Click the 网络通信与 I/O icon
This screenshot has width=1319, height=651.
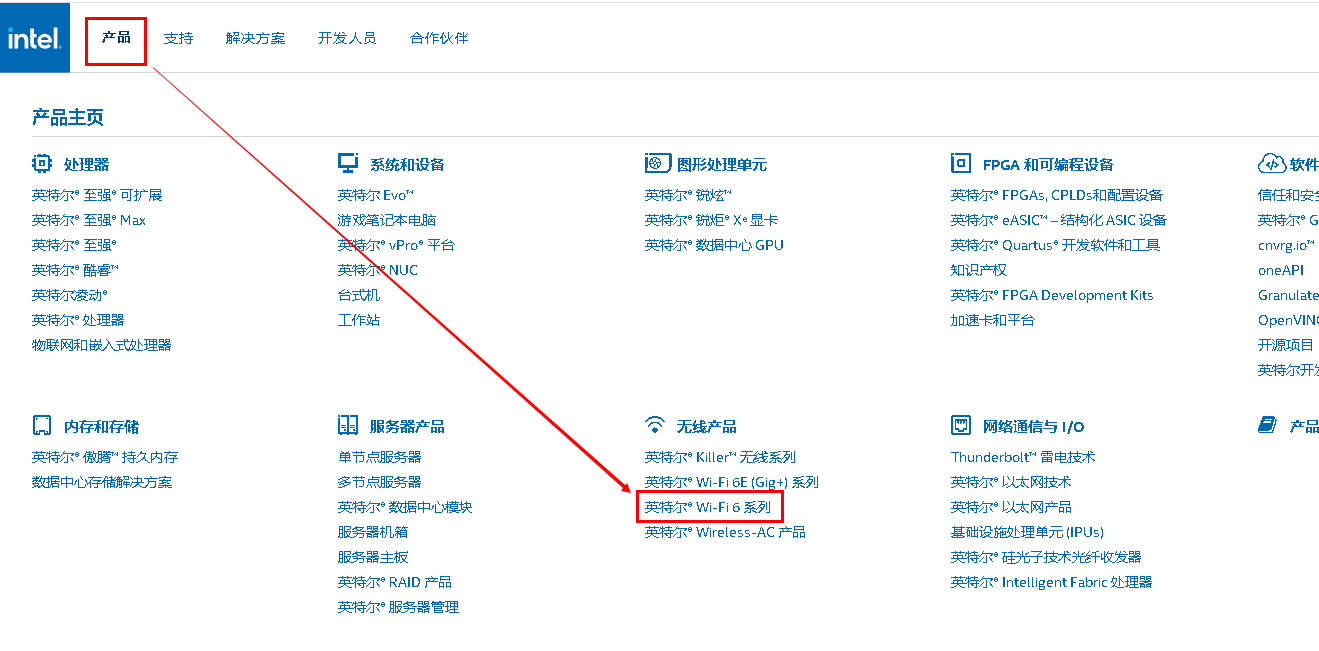961,426
